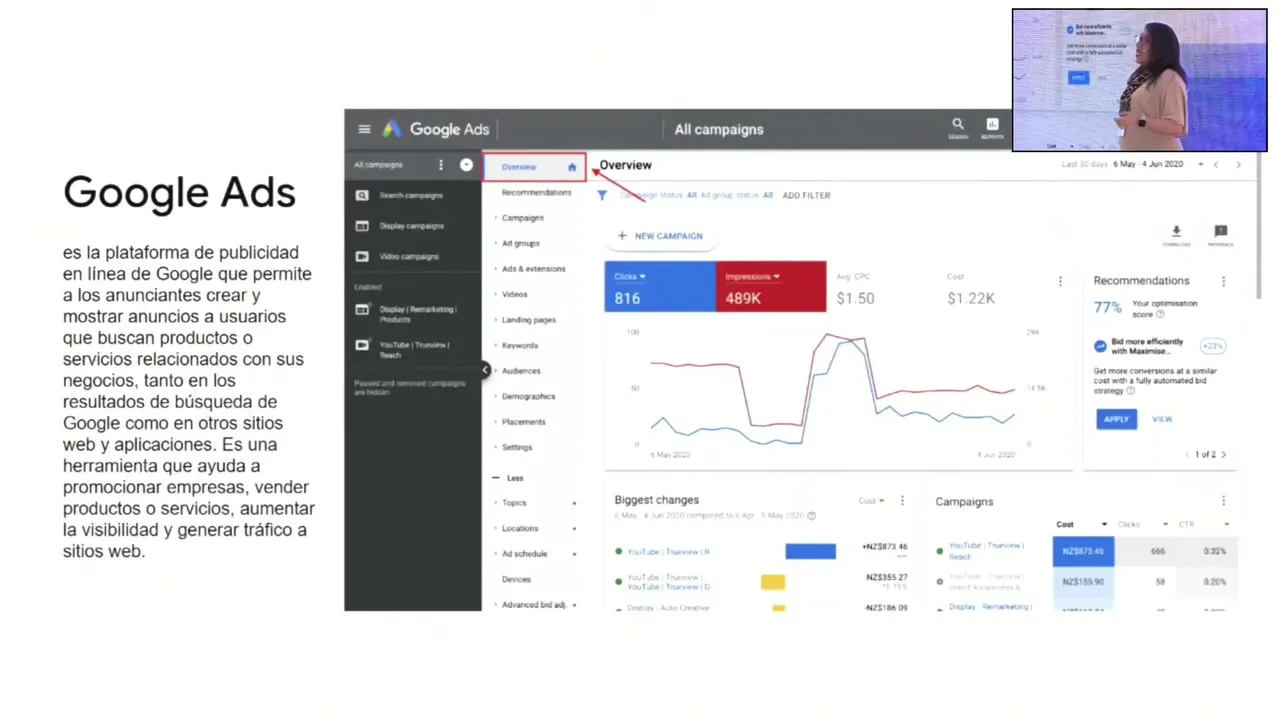Click the NEW CAMPAIGN button
This screenshot has width=1280, height=720.
(660, 236)
